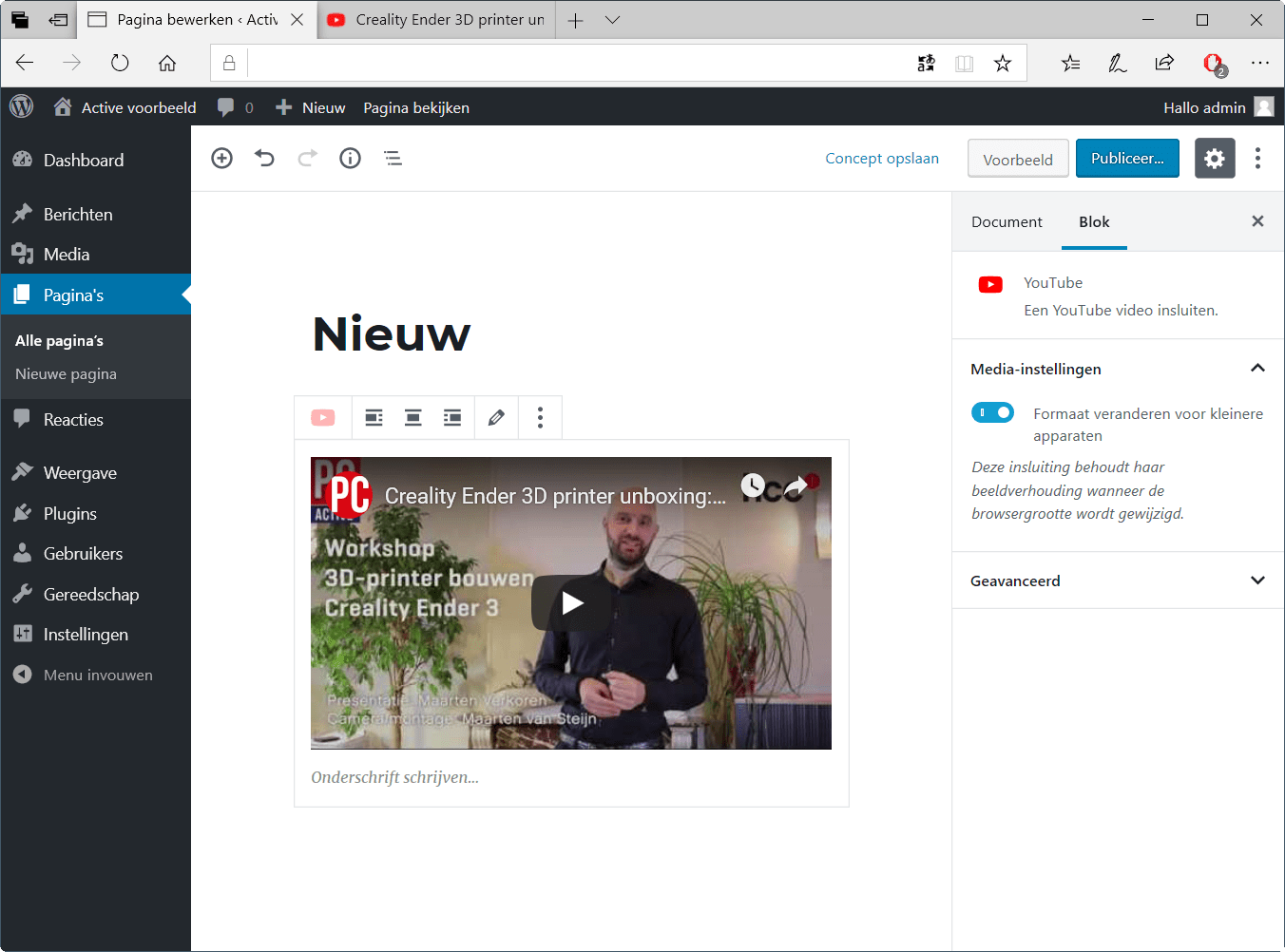The width and height of the screenshot is (1285, 952).
Task: Click the browser share icon
Action: (1164, 63)
